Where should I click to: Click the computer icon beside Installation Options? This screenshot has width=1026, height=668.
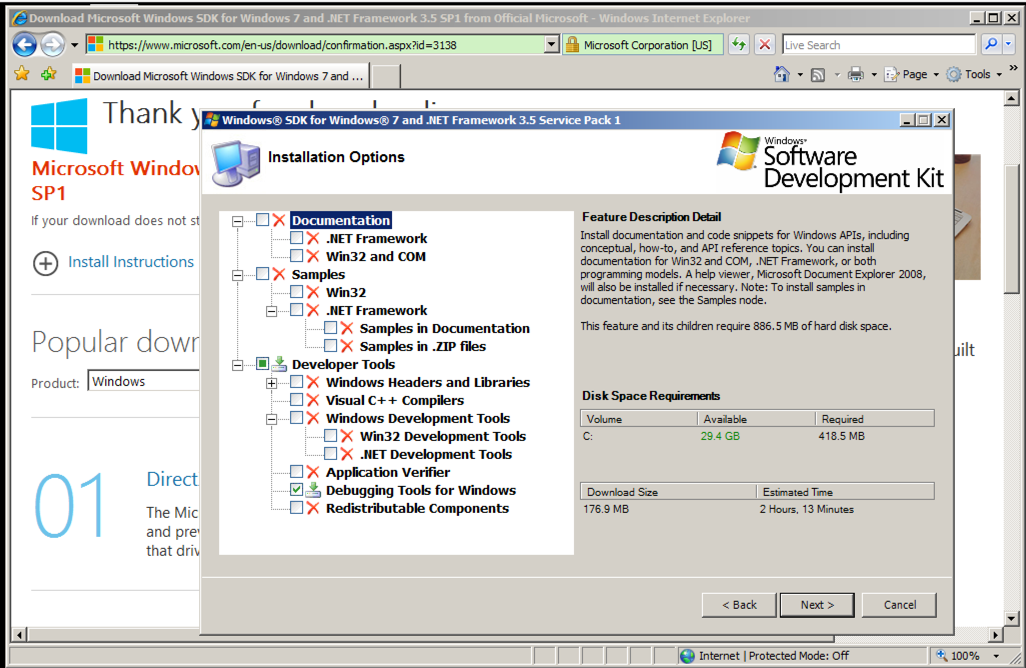tap(236, 163)
